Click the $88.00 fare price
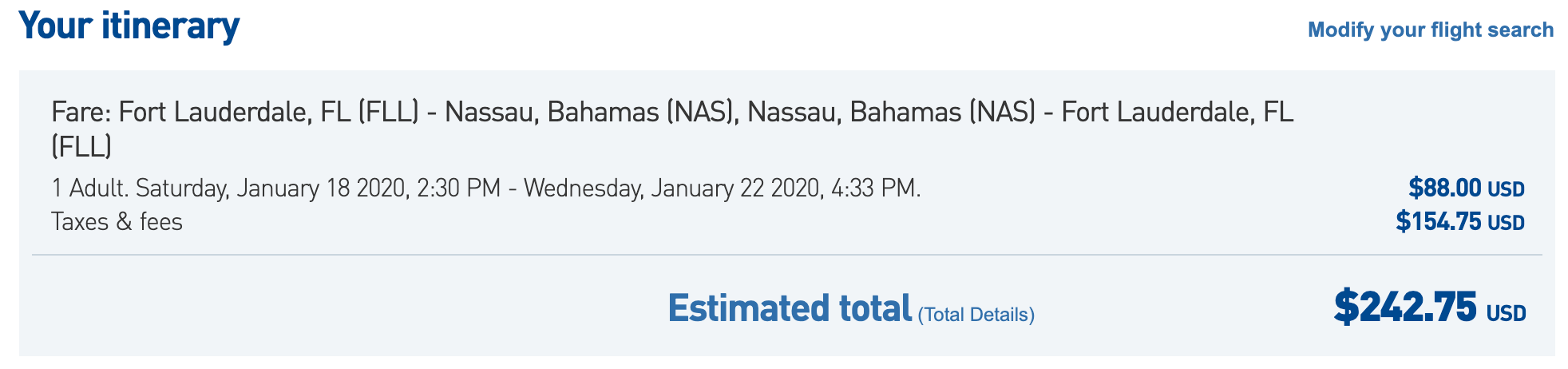Viewport: 1568px width, 369px height. coord(1444,188)
